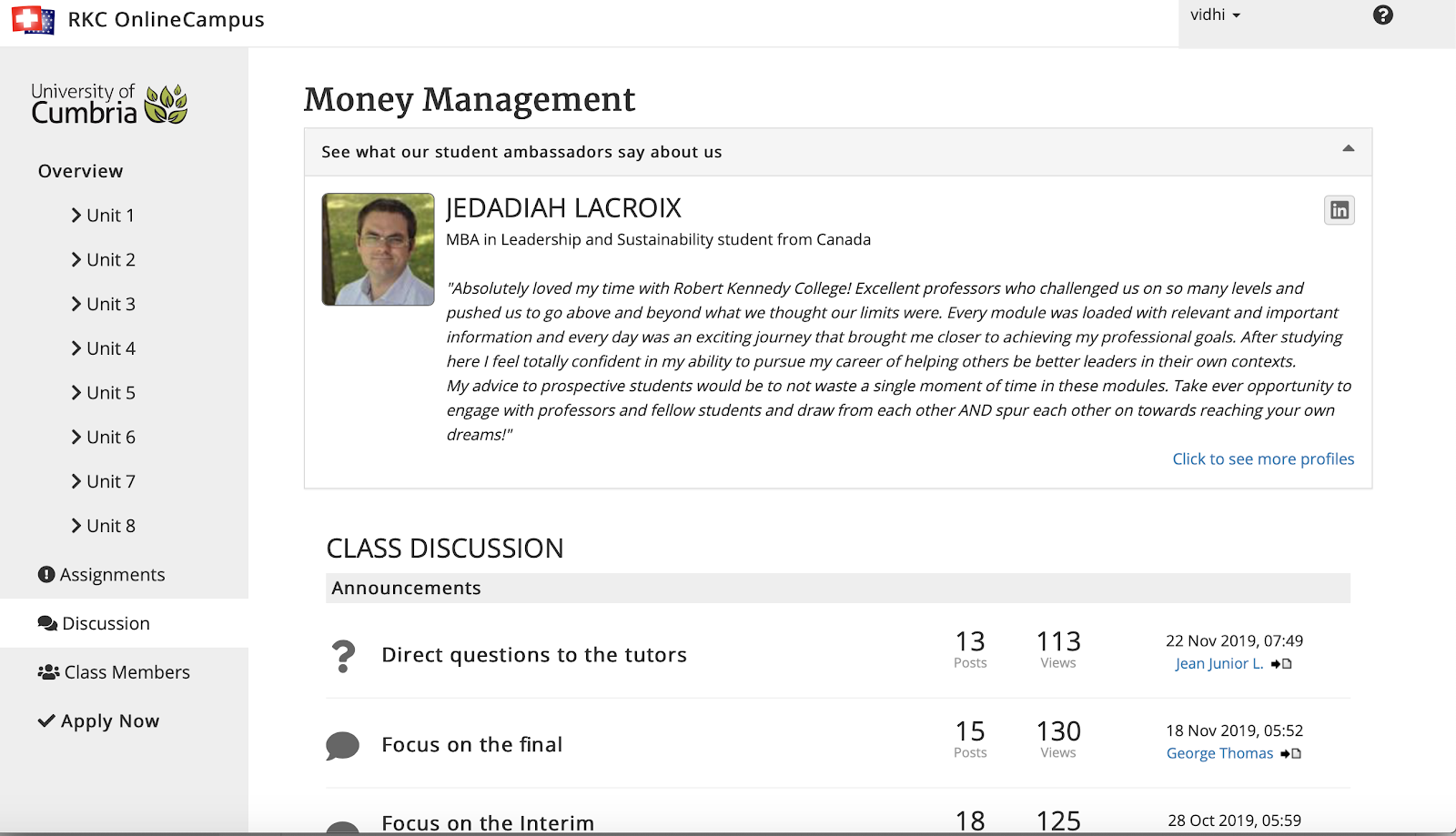The height and width of the screenshot is (836, 1456).
Task: Expand Unit 8 in the sidebar
Action: click(x=103, y=526)
